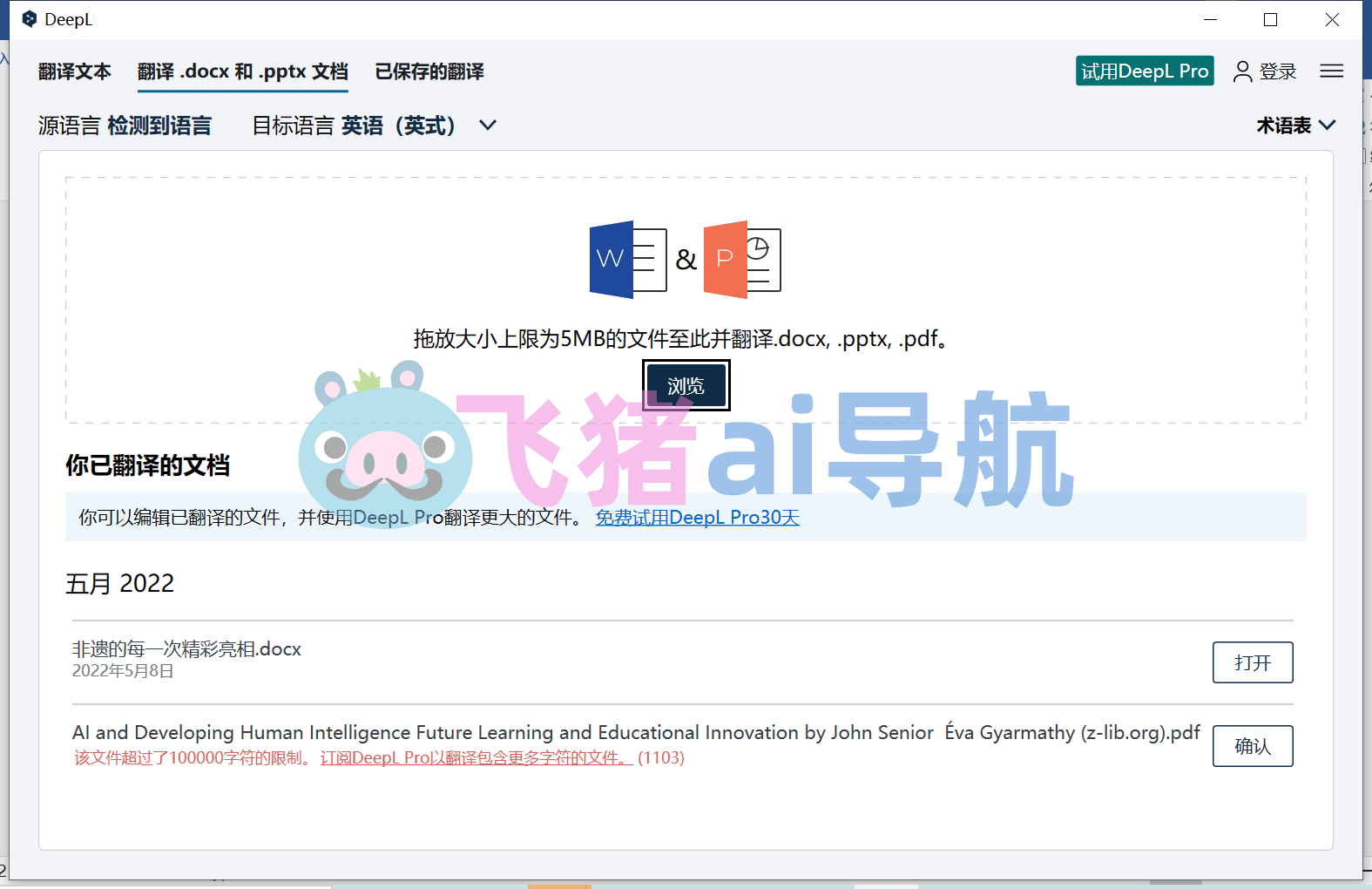
Task: Open the 免费试用DeepL Pro30天 link
Action: (x=698, y=518)
